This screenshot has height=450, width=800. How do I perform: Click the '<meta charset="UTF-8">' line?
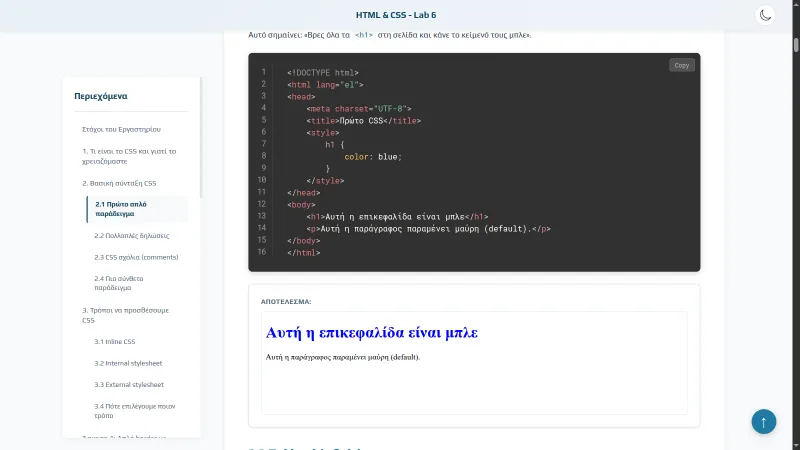pos(359,109)
